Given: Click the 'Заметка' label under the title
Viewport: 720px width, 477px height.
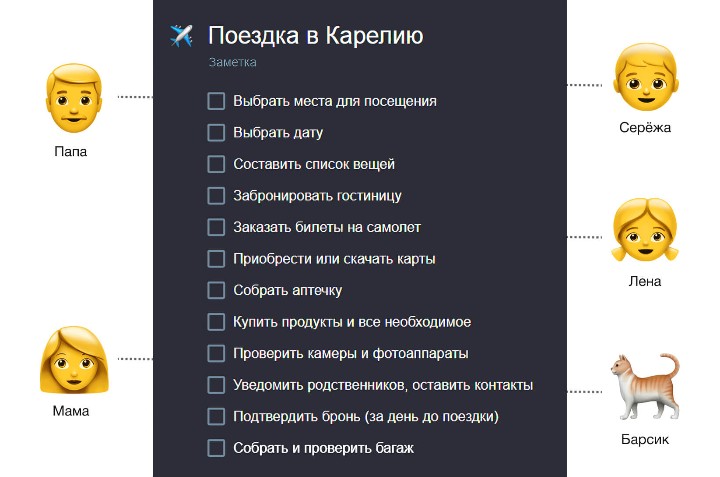Looking at the screenshot, I should 232,63.
